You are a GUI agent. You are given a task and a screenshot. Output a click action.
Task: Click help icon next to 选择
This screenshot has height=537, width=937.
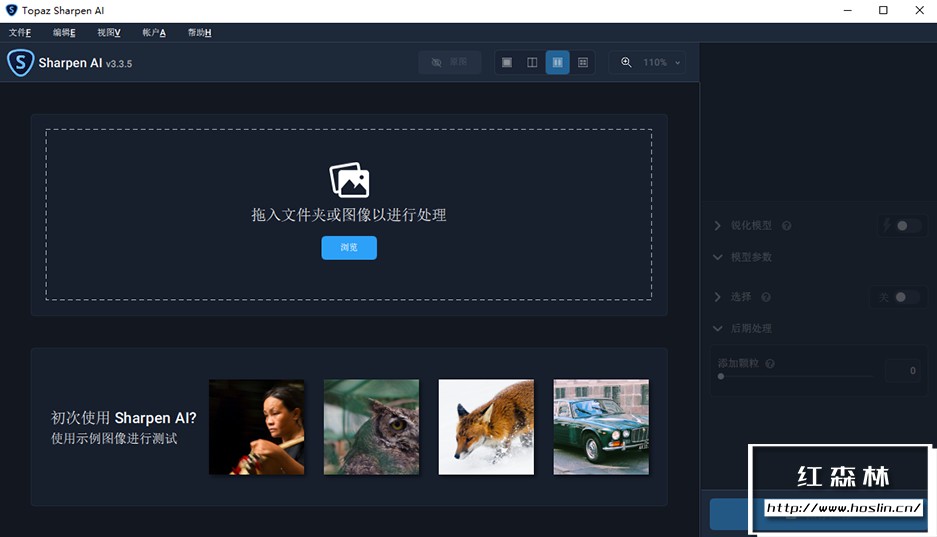click(765, 297)
